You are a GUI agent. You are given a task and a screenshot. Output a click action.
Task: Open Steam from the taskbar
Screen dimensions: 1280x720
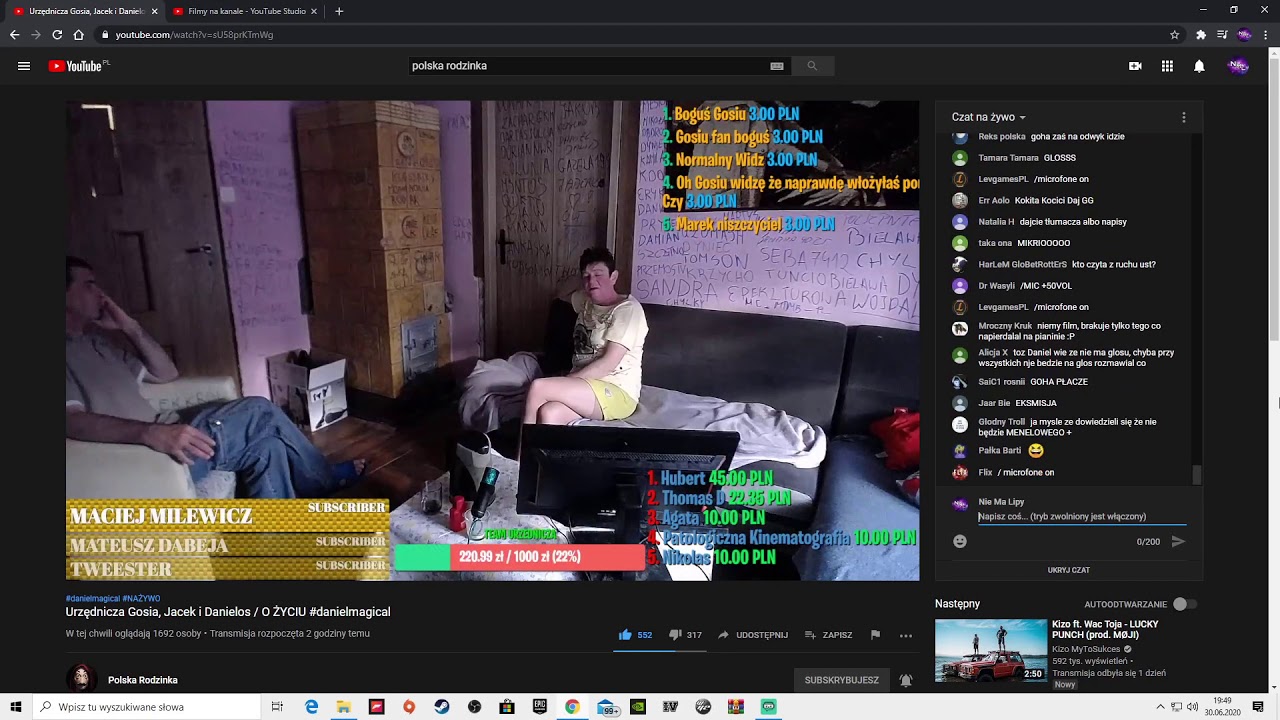point(441,707)
